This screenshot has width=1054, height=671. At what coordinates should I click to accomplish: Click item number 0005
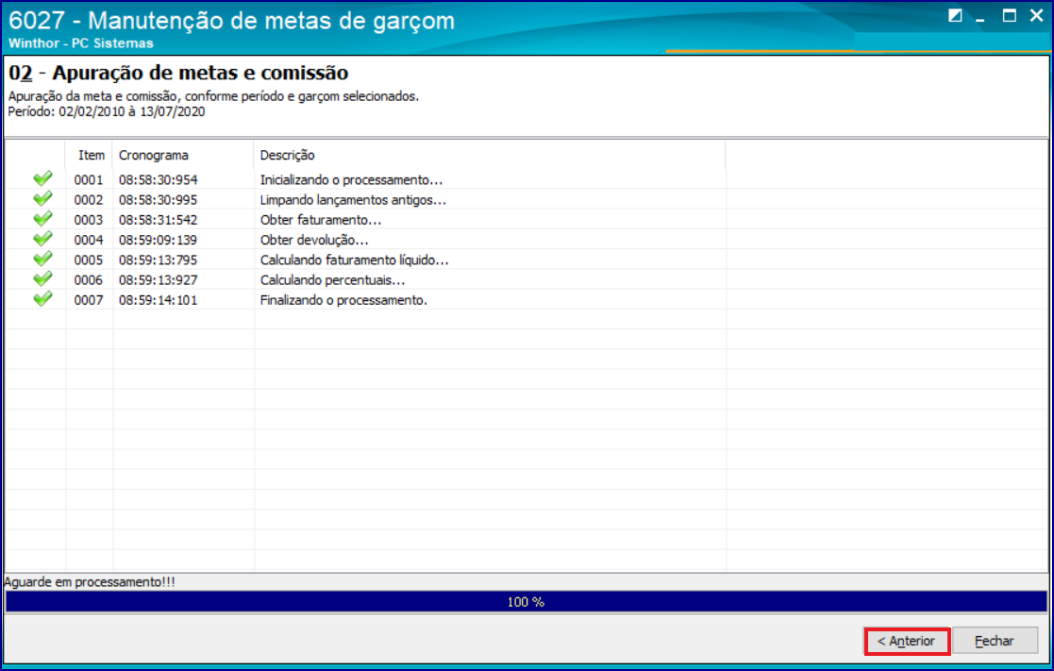click(x=89, y=260)
